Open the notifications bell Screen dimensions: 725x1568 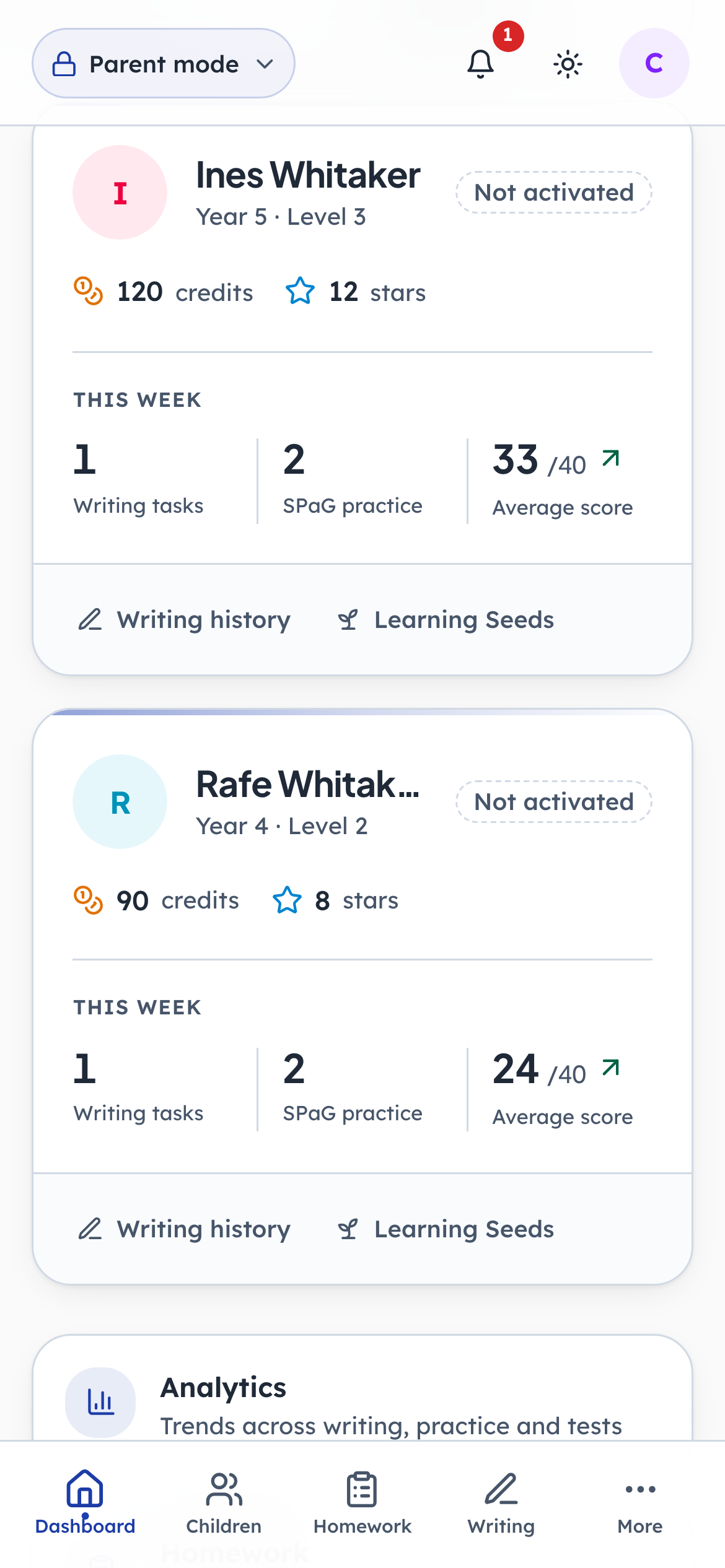pyautogui.click(x=481, y=64)
